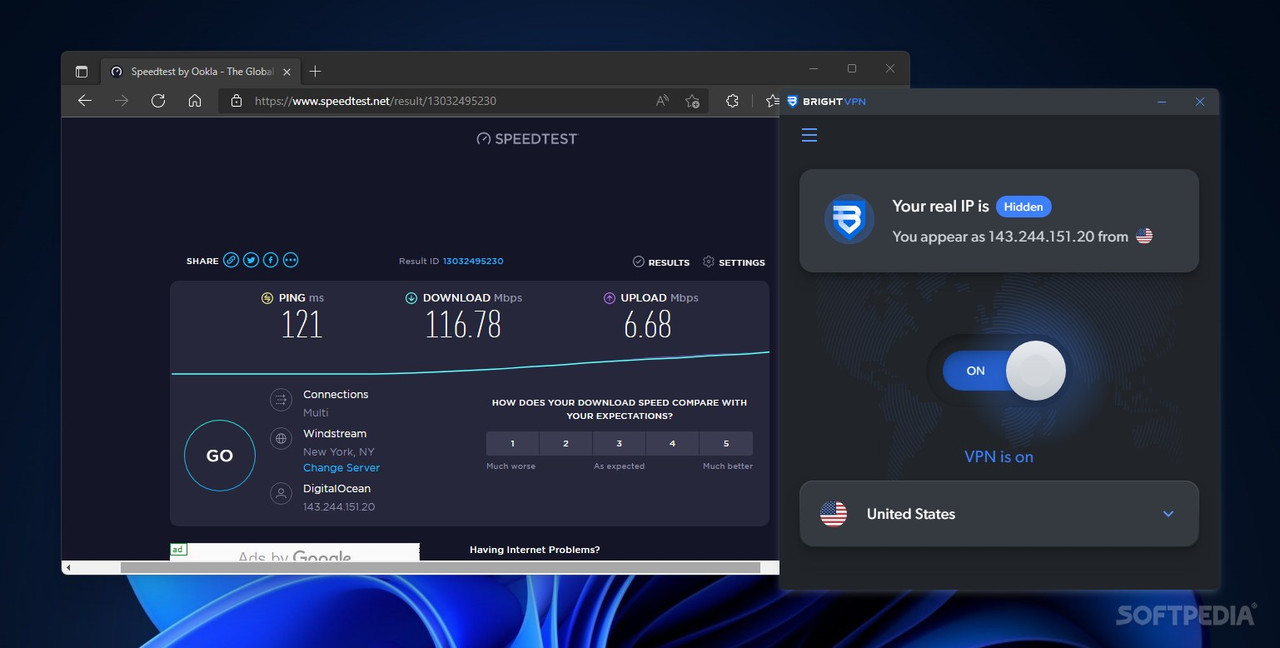Click the ad badge icon
Screen dimensions: 1280x648
click(x=178, y=549)
